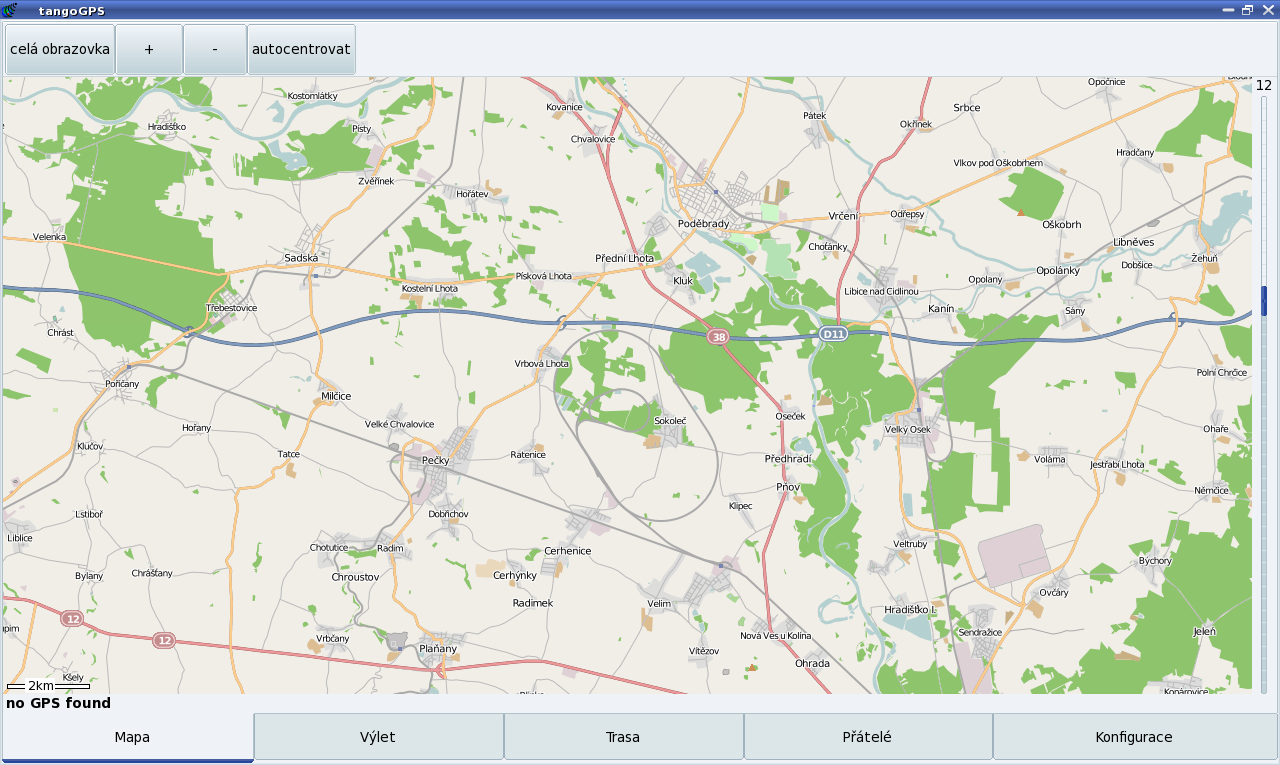Click the Nová Ves u Kolína label
The width and height of the screenshot is (1280, 765).
point(776,636)
